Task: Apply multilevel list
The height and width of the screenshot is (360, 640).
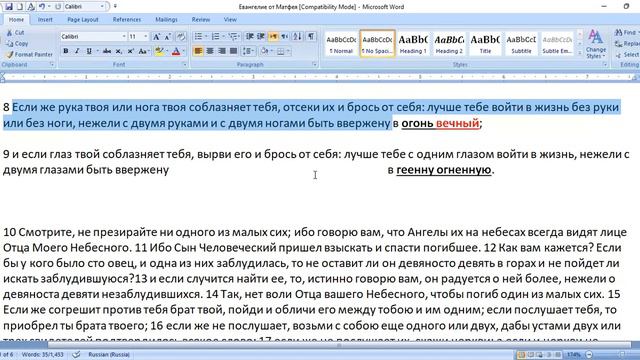Action: [x=233, y=37]
